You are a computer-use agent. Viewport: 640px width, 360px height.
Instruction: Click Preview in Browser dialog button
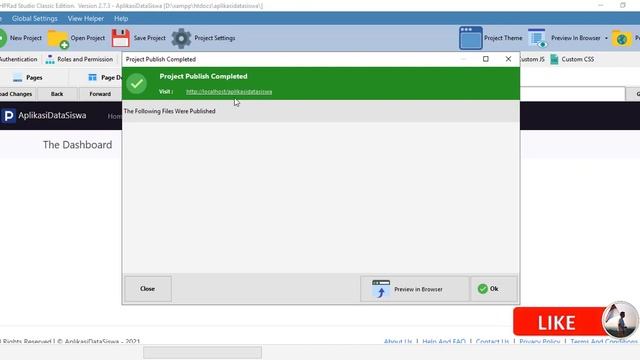414,289
